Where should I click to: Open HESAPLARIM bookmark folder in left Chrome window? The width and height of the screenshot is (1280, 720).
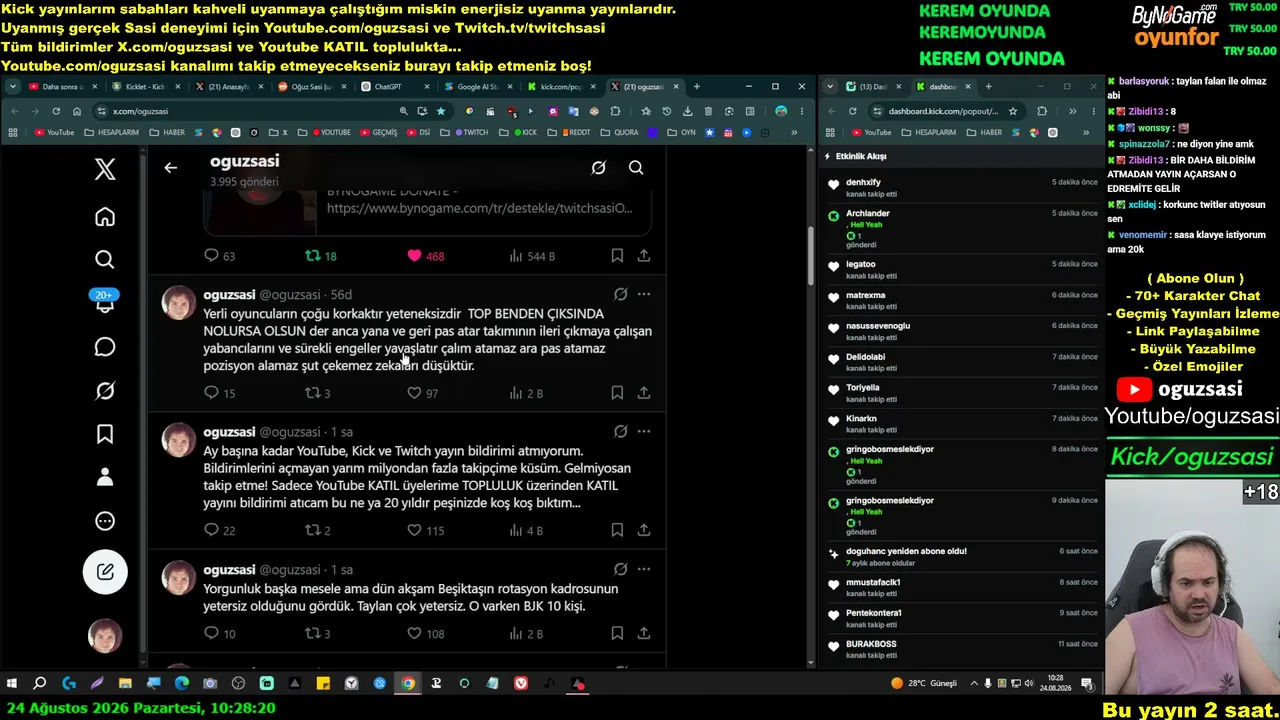coord(112,132)
